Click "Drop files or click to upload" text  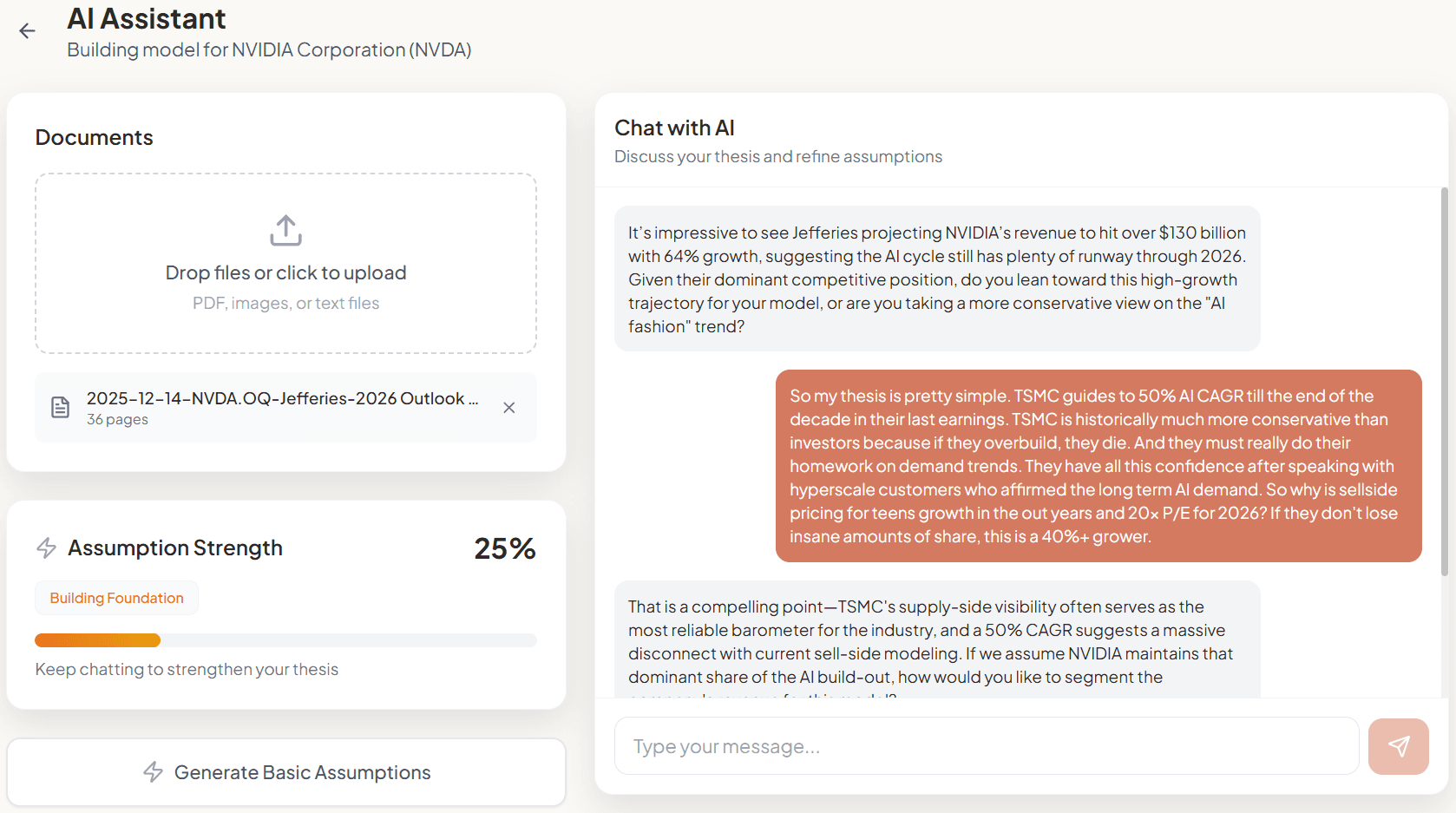tap(285, 272)
